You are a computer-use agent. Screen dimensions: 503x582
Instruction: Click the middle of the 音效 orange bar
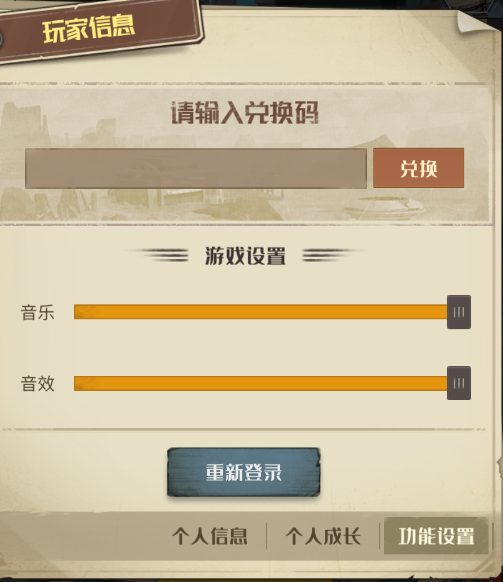point(261,383)
